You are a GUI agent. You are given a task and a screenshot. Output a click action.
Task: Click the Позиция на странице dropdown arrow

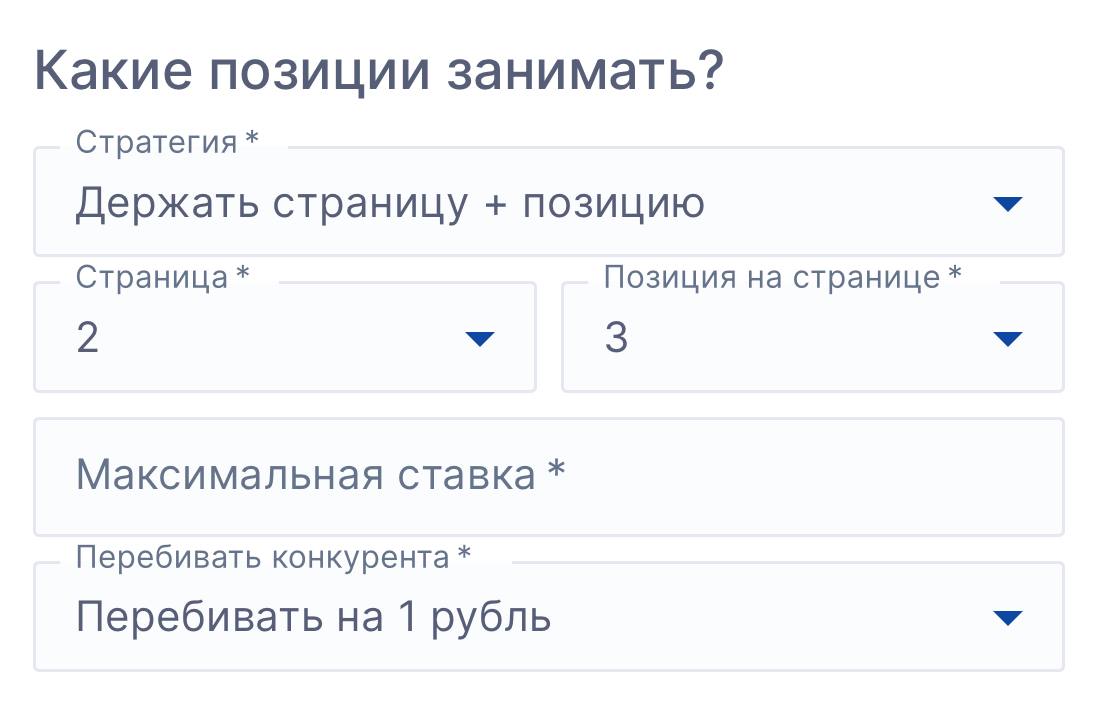(1007, 339)
